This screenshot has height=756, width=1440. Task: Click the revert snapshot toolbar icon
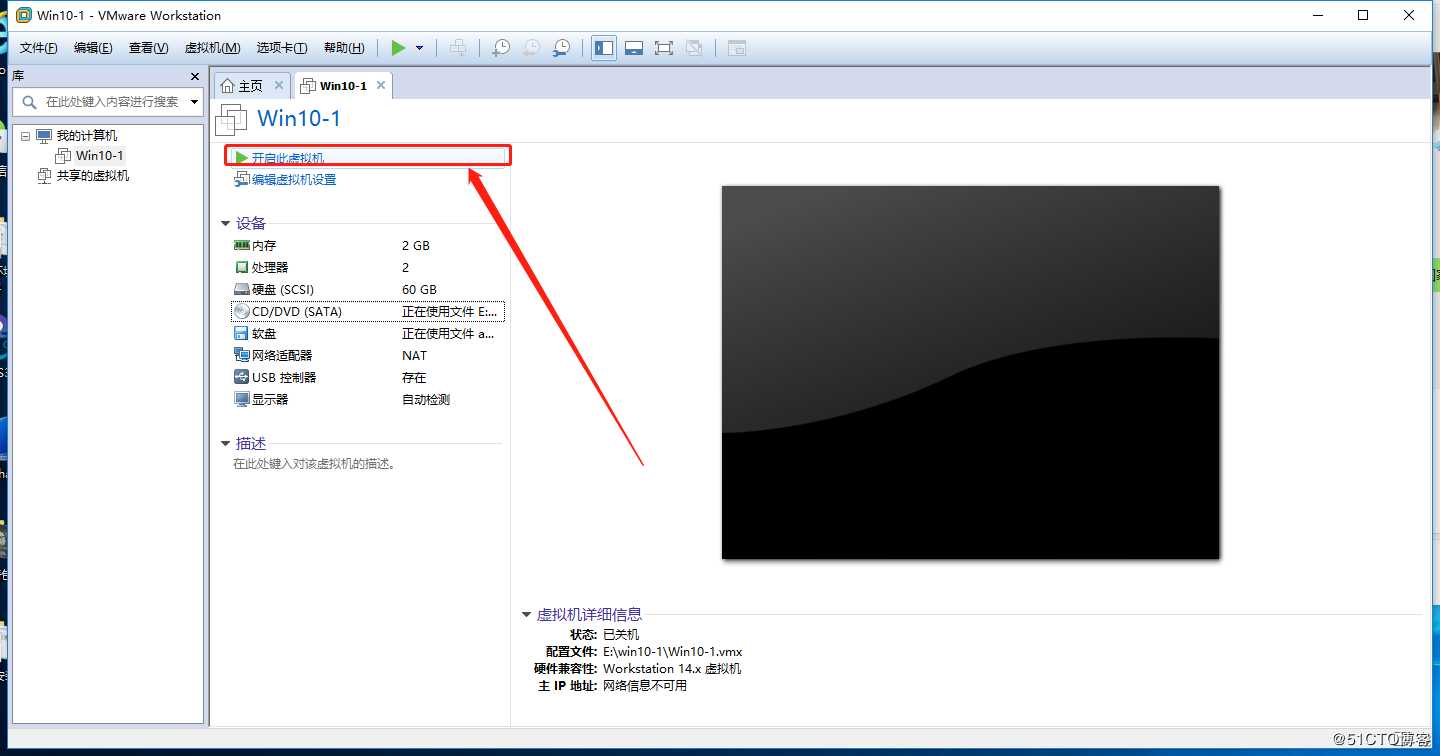tap(532, 48)
